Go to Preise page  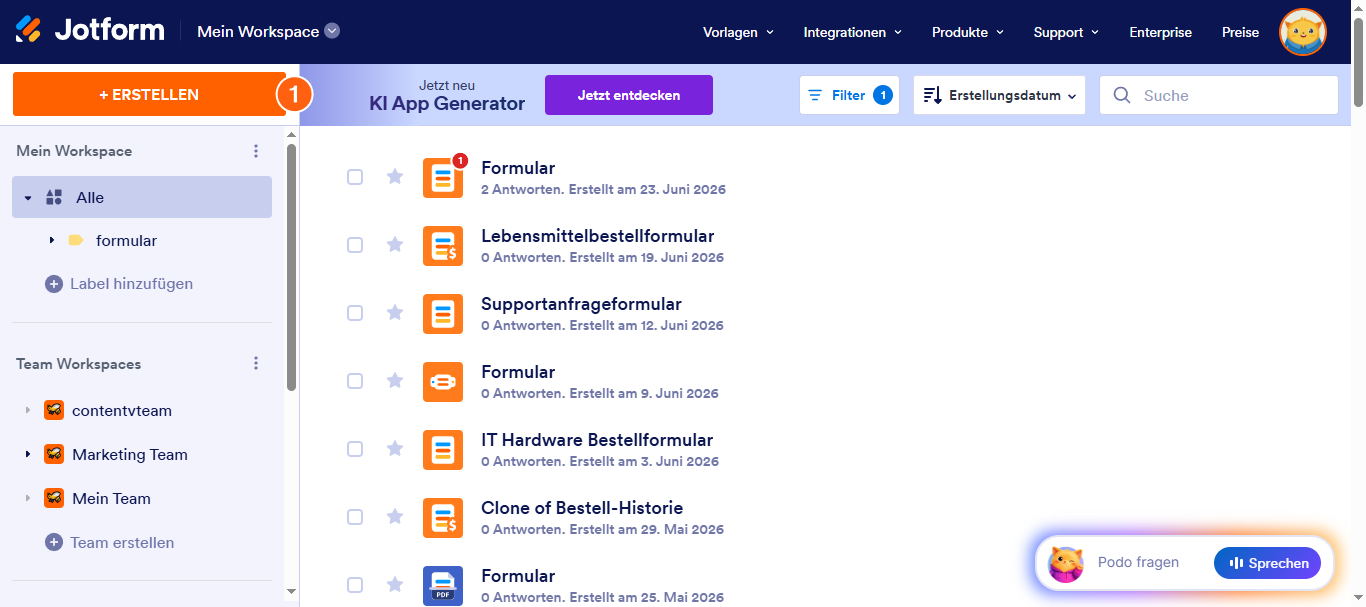[1240, 32]
